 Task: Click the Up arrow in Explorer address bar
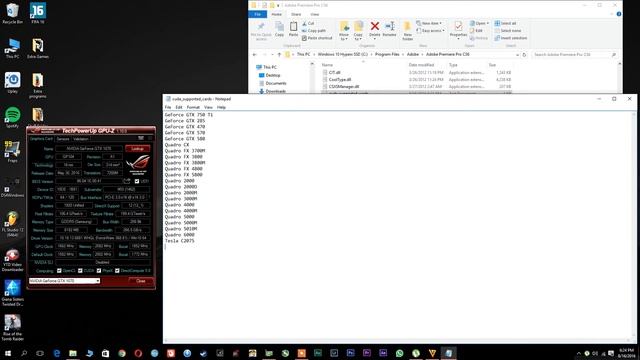279,54
